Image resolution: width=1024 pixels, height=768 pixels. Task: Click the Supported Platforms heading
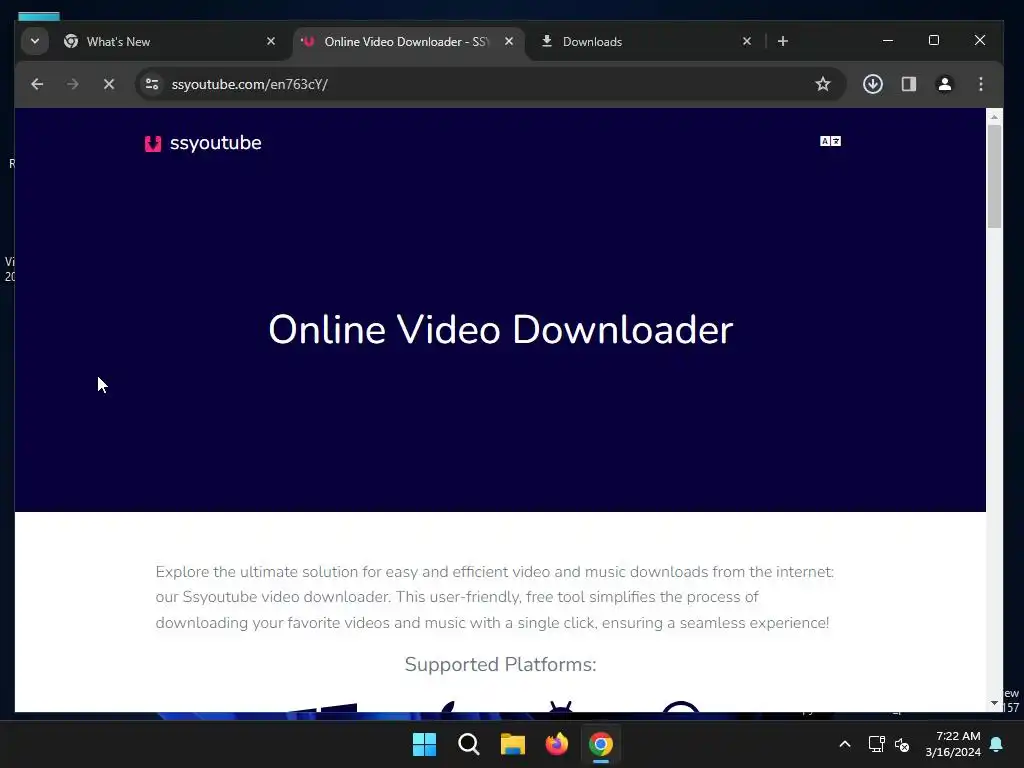500,664
